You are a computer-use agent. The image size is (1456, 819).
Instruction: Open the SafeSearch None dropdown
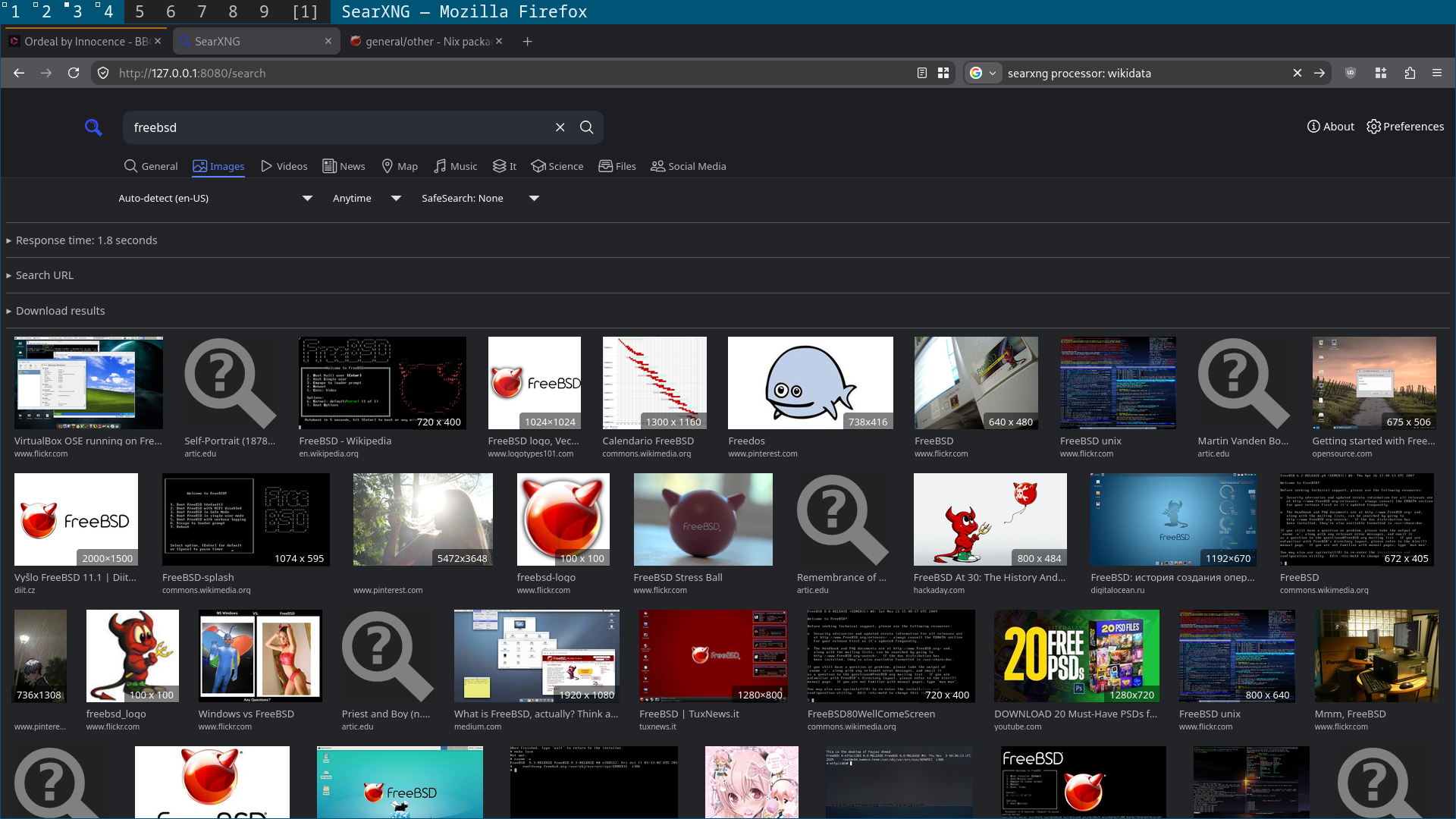tap(481, 198)
